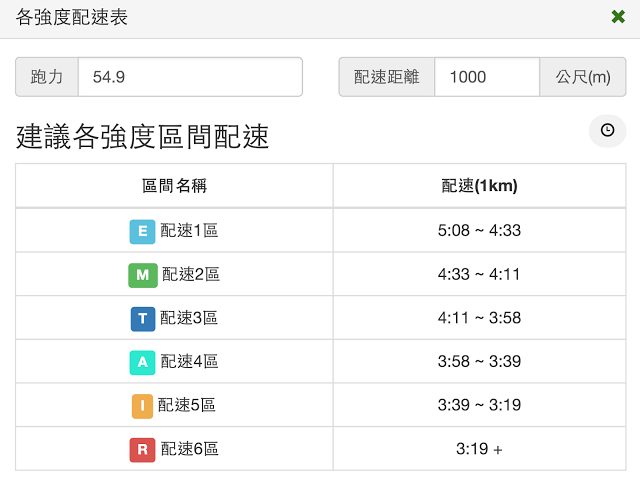Click the 跑力 label addon
The image size is (640, 484).
[x=47, y=77]
